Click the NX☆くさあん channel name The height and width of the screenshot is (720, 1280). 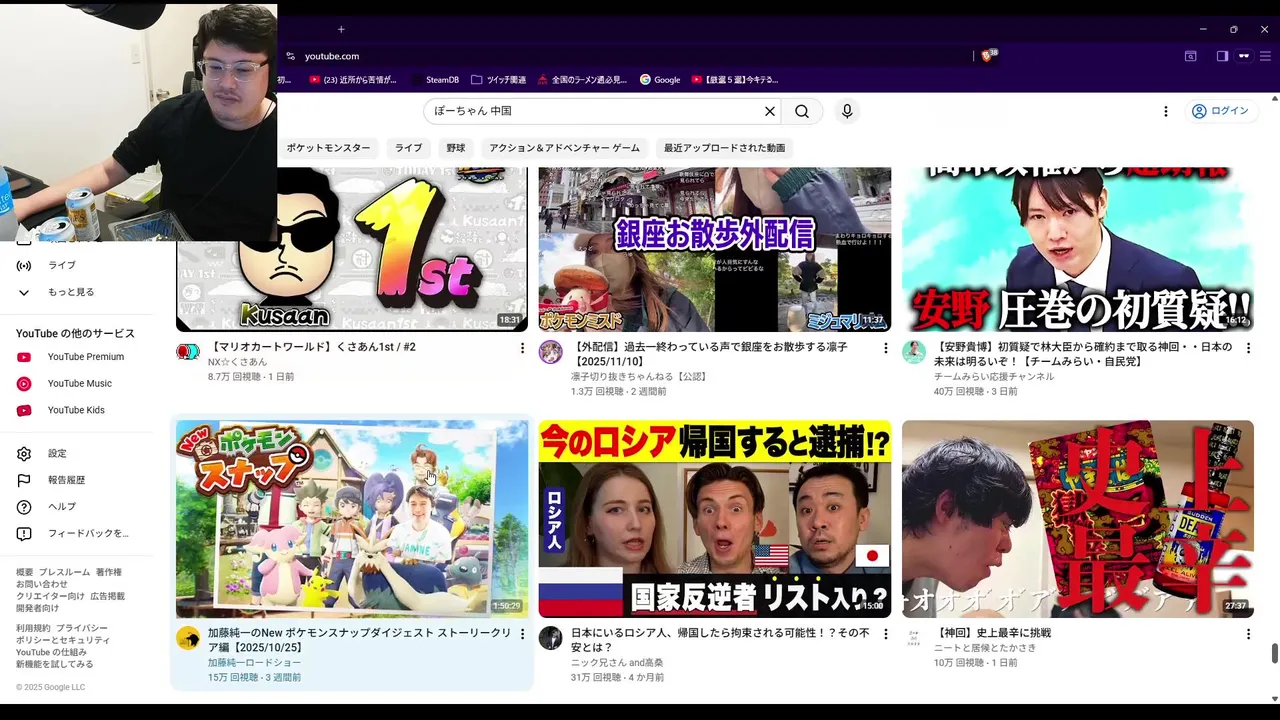coord(238,362)
